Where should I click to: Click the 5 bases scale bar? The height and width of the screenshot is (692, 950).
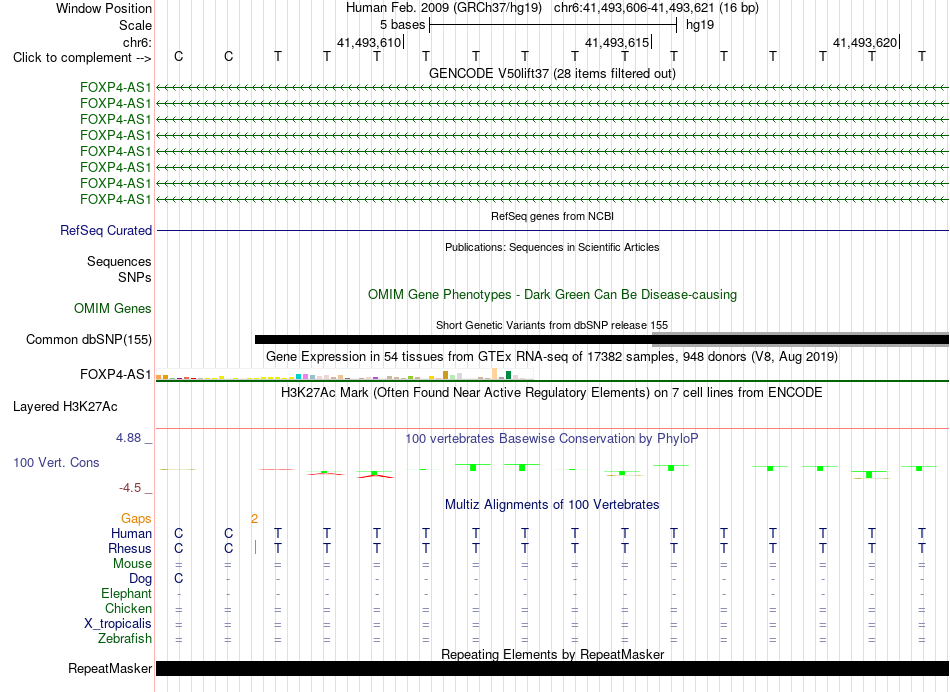[553, 25]
